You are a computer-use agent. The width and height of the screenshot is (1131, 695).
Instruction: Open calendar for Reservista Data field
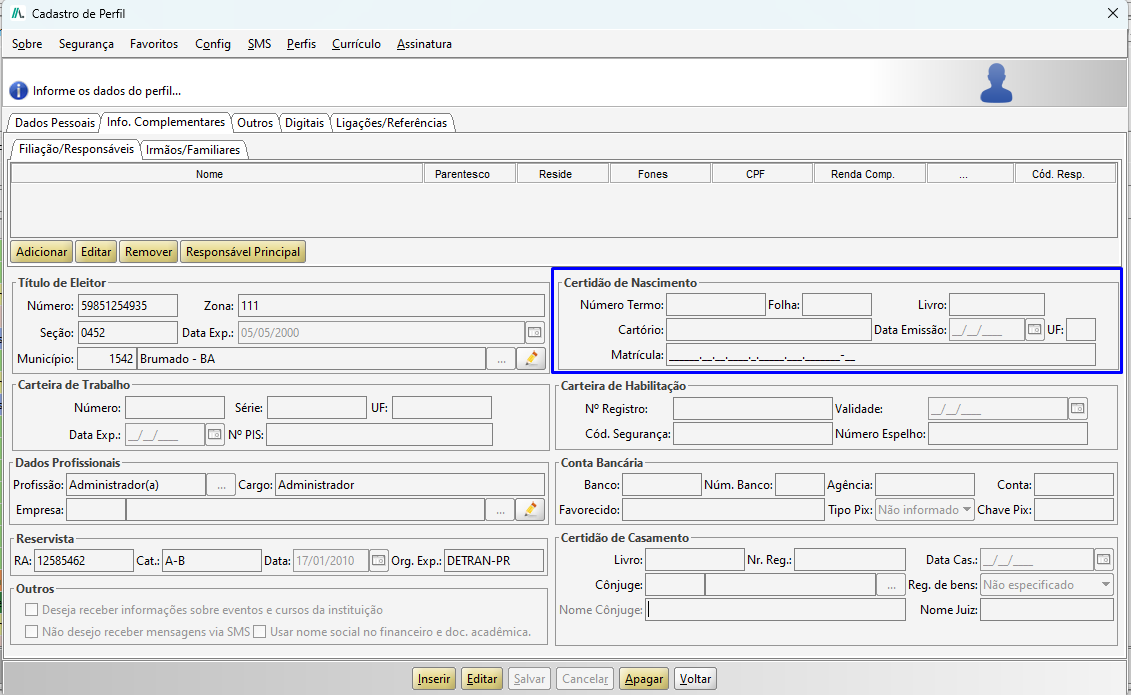379,560
